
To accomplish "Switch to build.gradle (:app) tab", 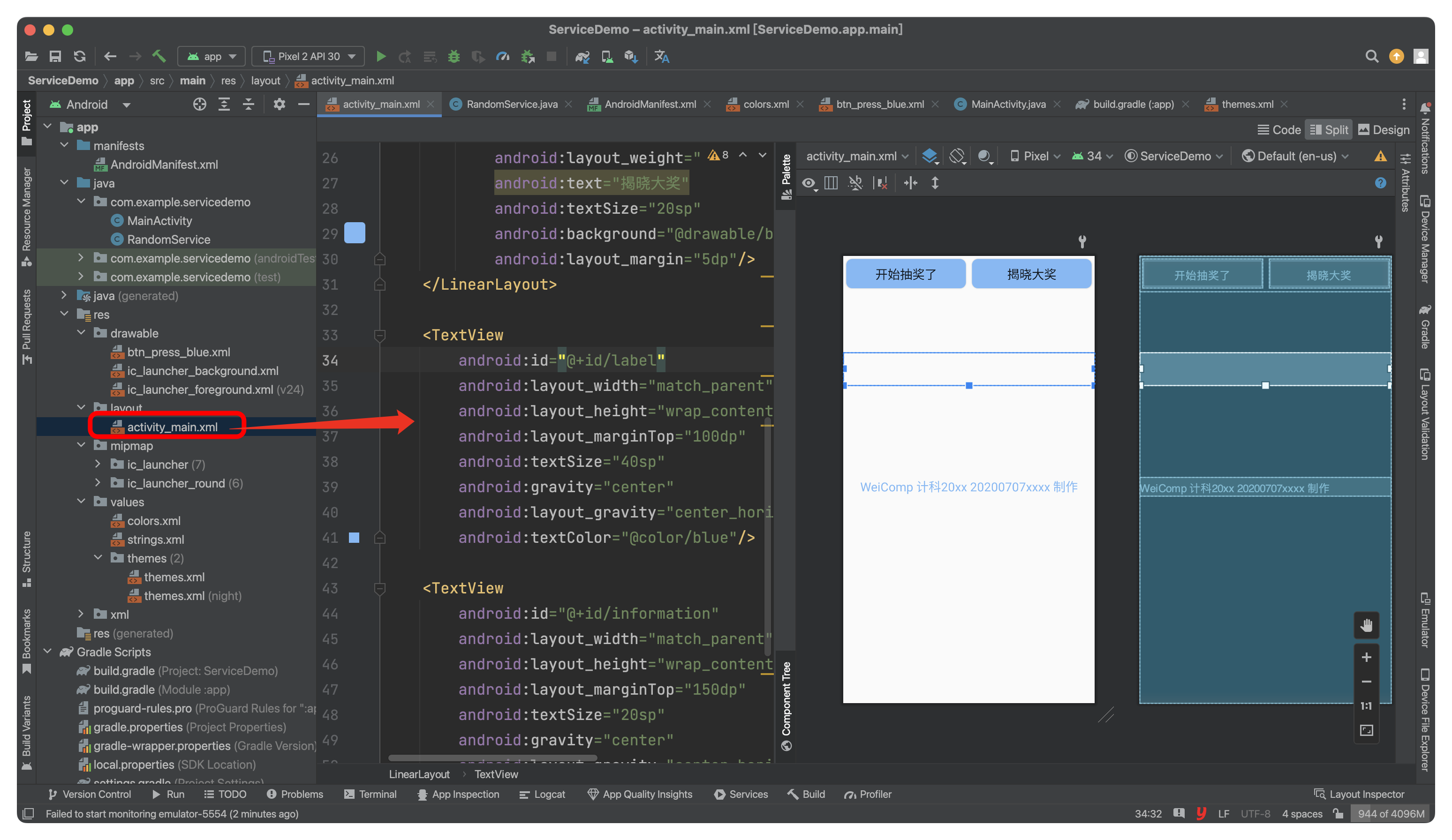I will click(1133, 104).
